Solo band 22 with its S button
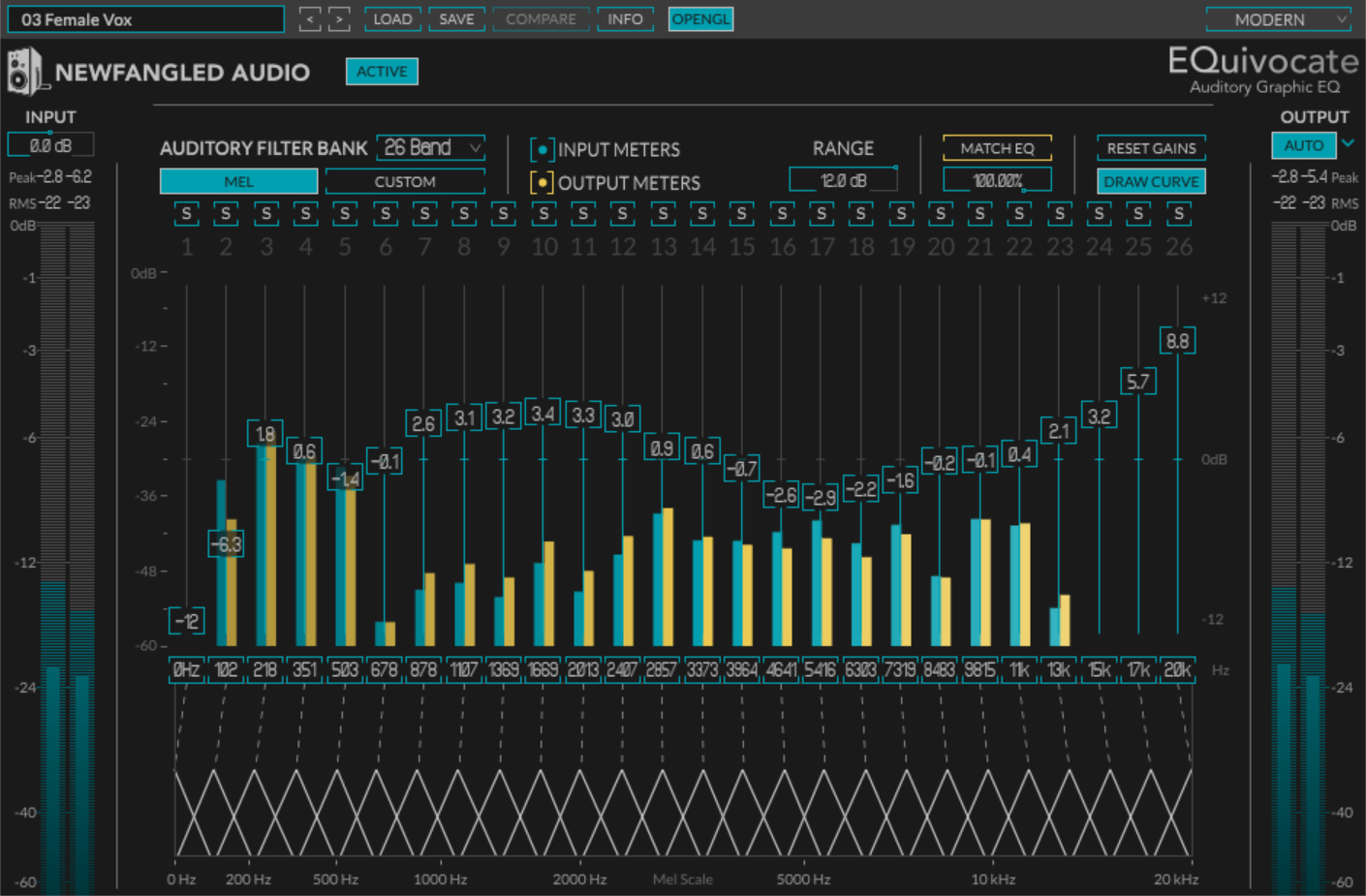This screenshot has height=896, width=1366. pyautogui.click(x=1019, y=214)
